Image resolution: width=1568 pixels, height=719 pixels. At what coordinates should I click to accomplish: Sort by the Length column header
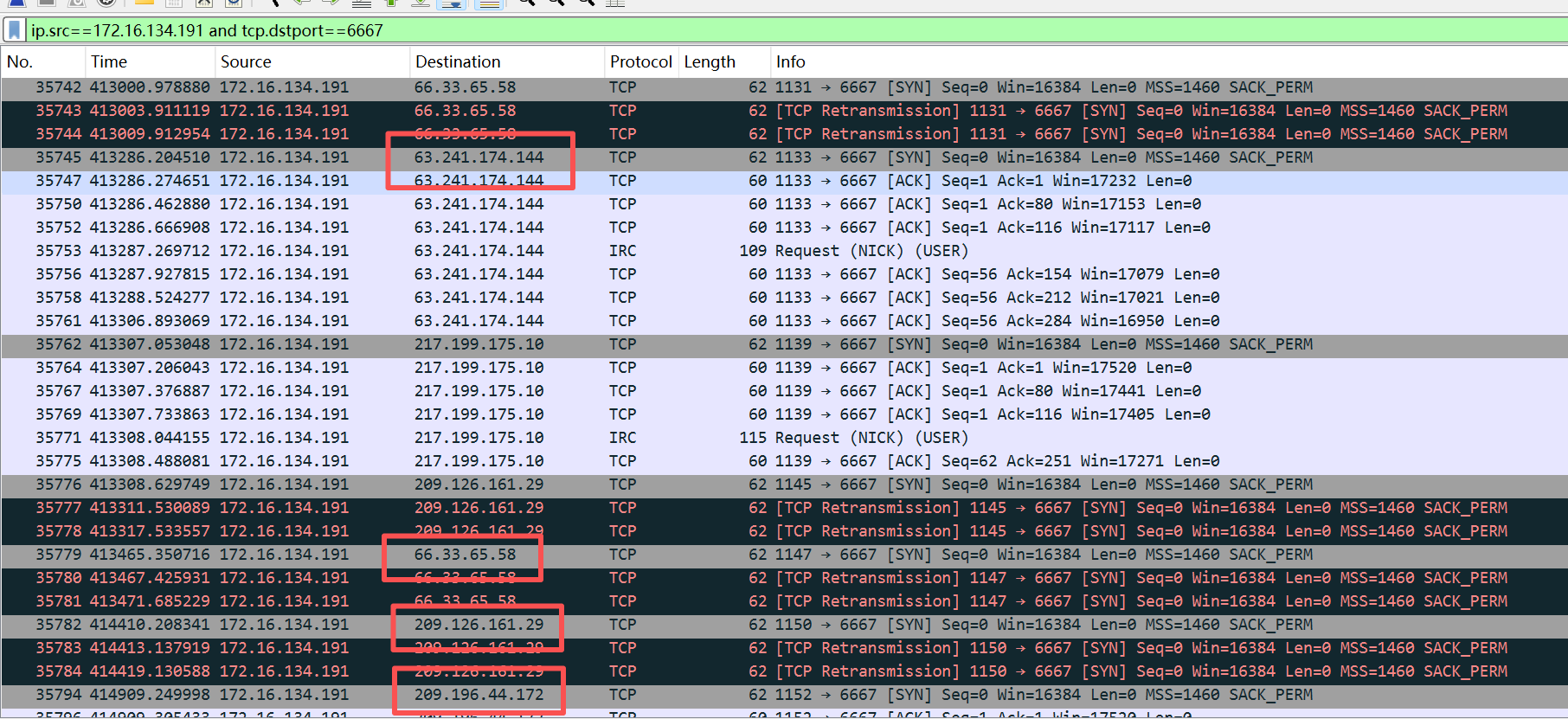pyautogui.click(x=724, y=61)
